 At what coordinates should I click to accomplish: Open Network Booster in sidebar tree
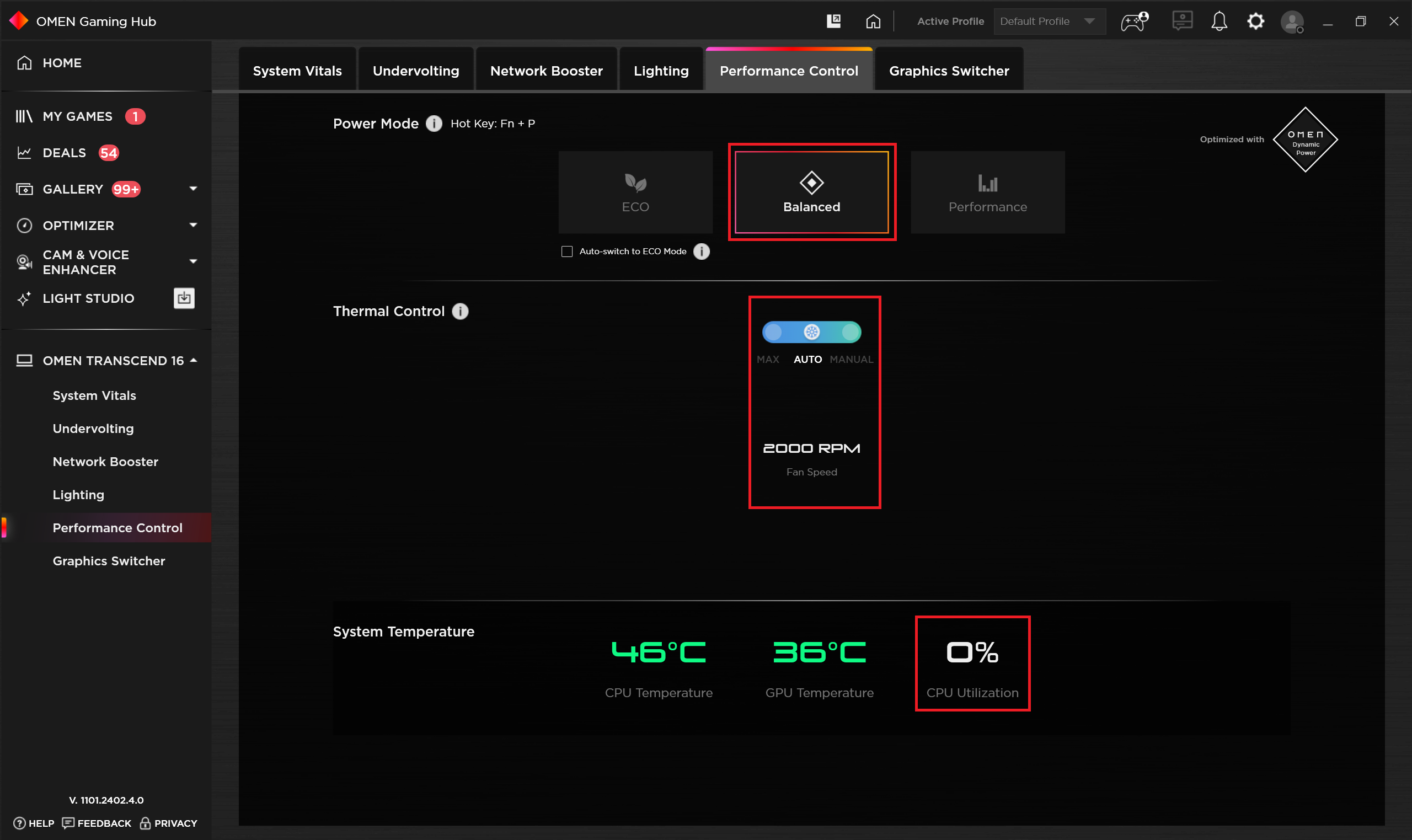click(105, 462)
